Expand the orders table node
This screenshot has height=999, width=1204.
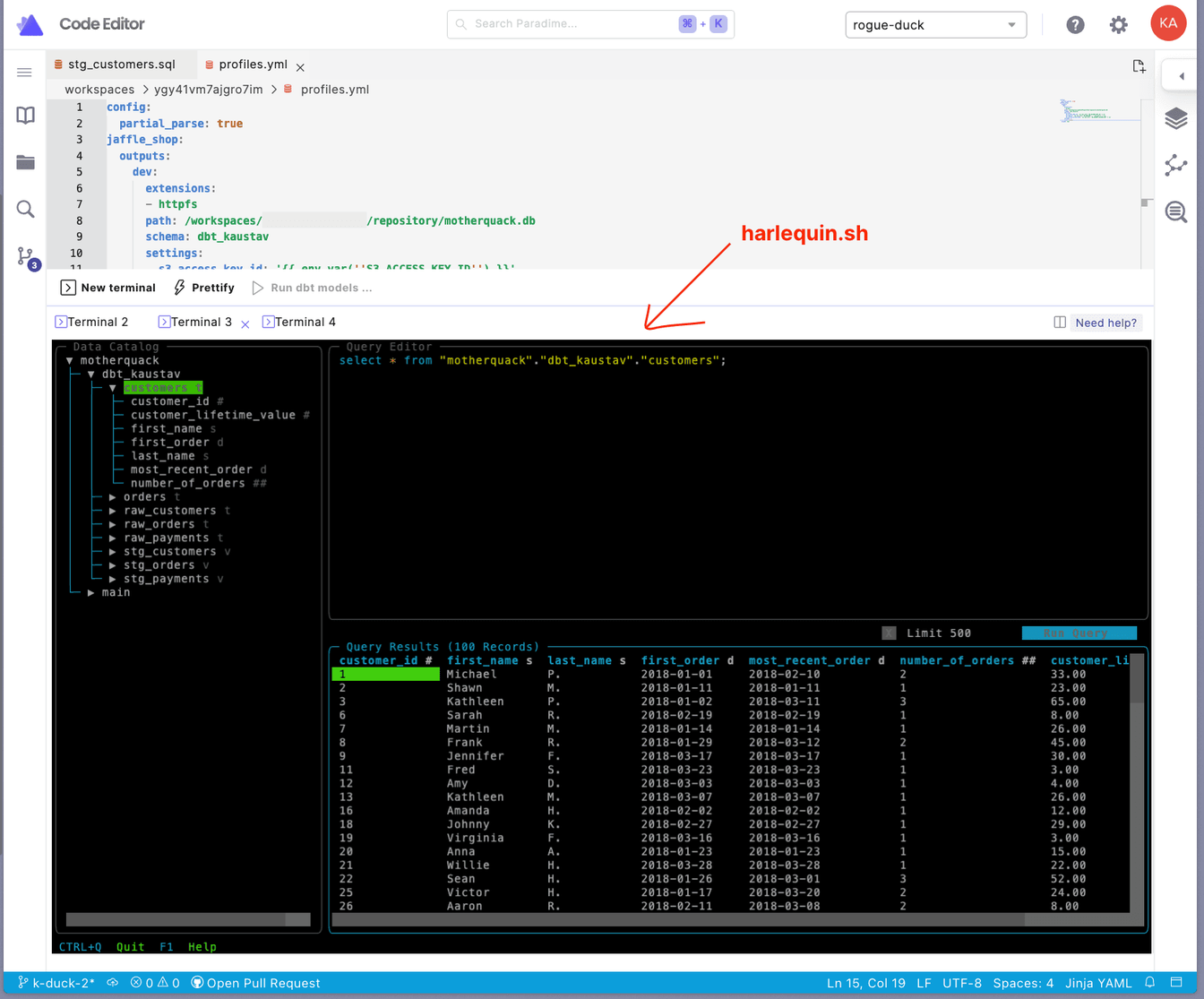[113, 497]
